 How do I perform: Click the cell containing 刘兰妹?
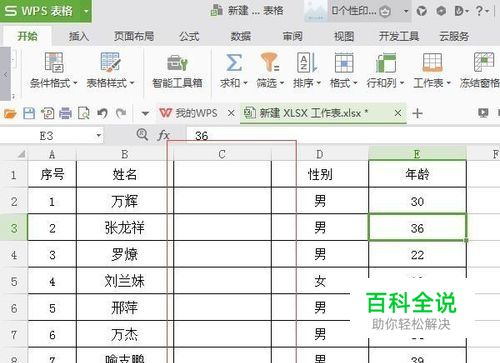[x=125, y=281]
